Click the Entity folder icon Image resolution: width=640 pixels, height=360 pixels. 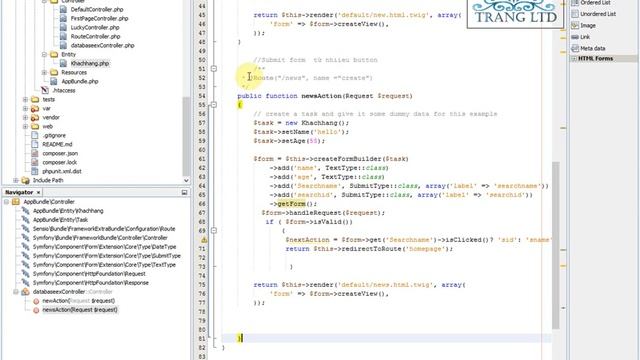pos(54,54)
